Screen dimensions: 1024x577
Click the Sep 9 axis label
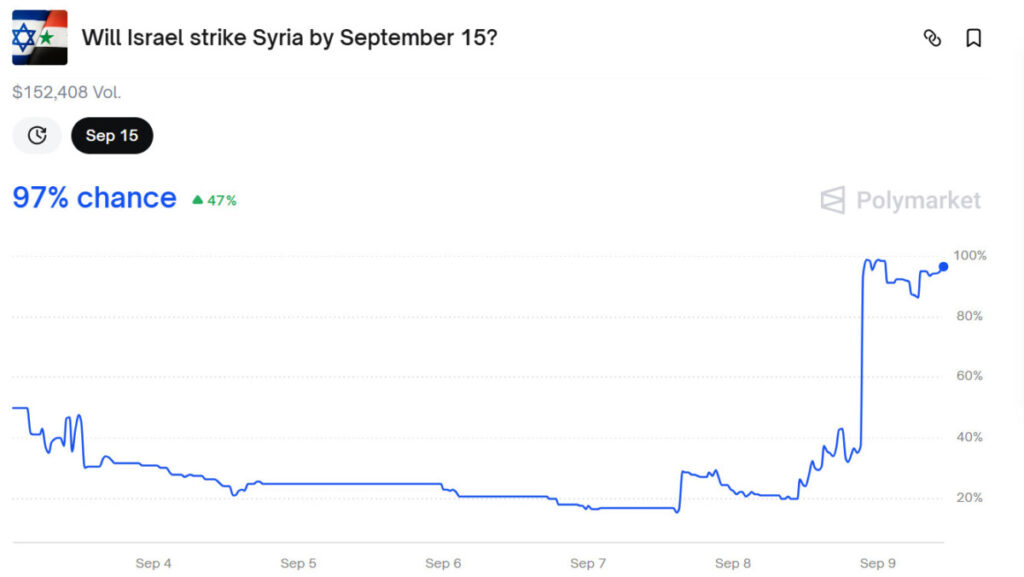pyautogui.click(x=878, y=563)
